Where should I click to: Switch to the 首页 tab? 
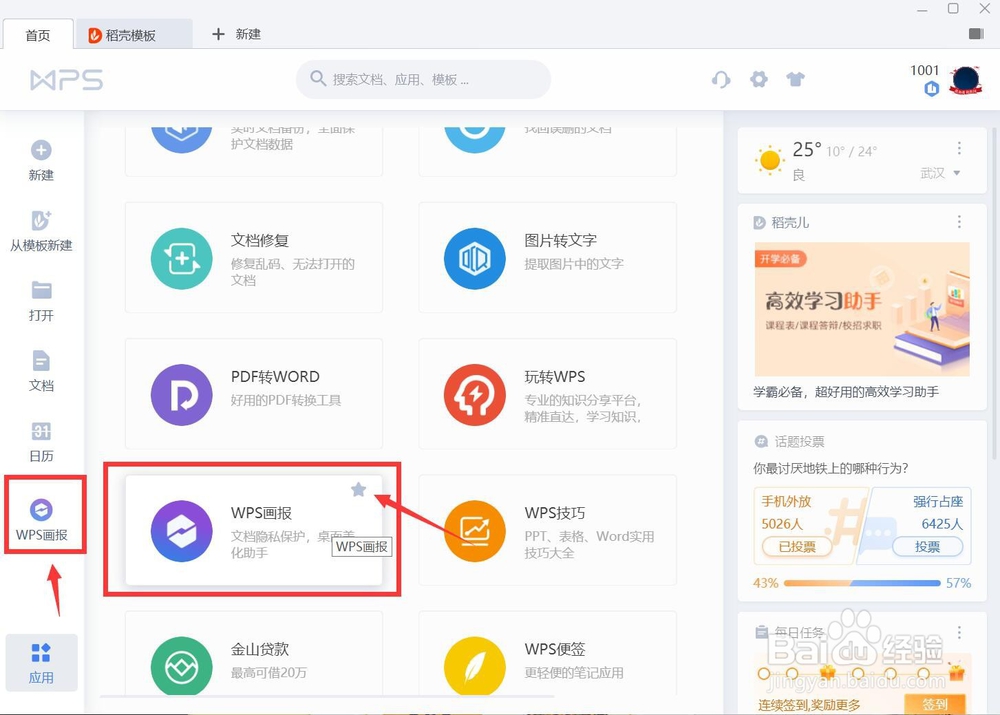[x=37, y=33]
